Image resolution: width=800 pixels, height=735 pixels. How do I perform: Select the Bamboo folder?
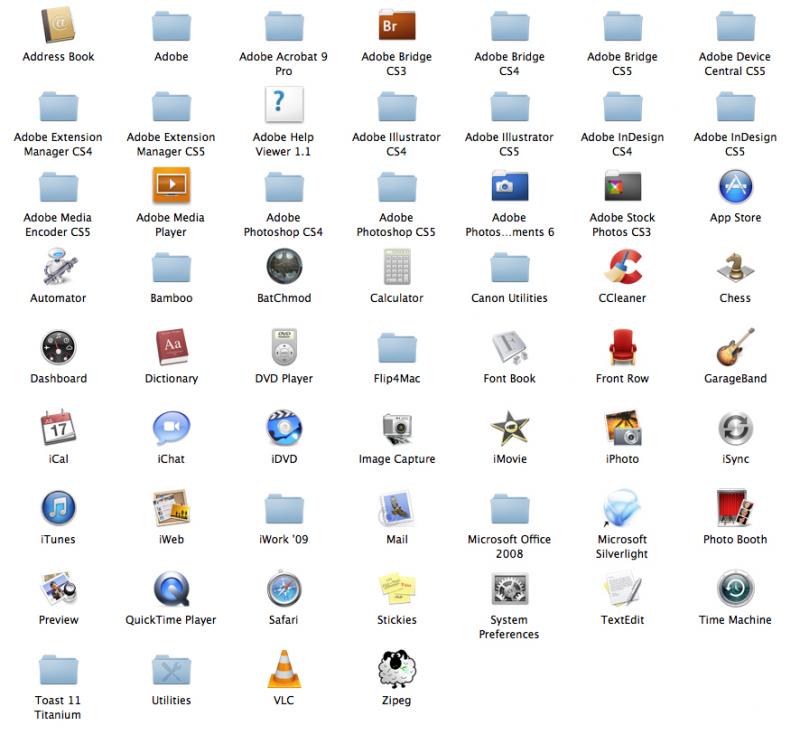pyautogui.click(x=171, y=267)
